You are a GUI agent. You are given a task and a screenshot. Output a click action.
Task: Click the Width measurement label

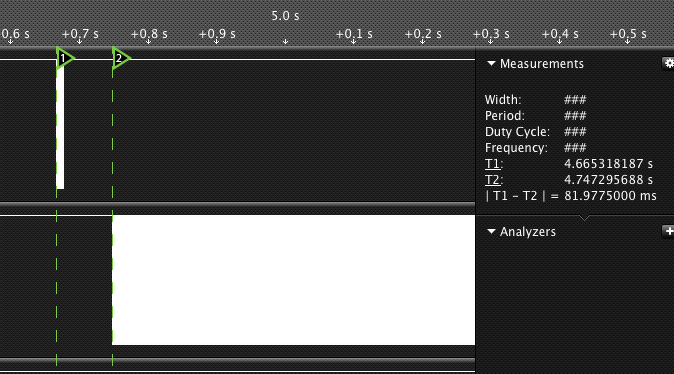click(x=503, y=100)
